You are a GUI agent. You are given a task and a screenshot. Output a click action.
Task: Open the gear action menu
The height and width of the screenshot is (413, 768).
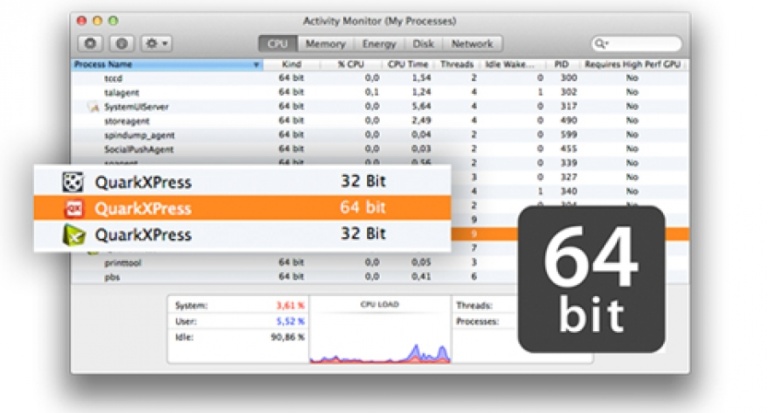pos(156,44)
